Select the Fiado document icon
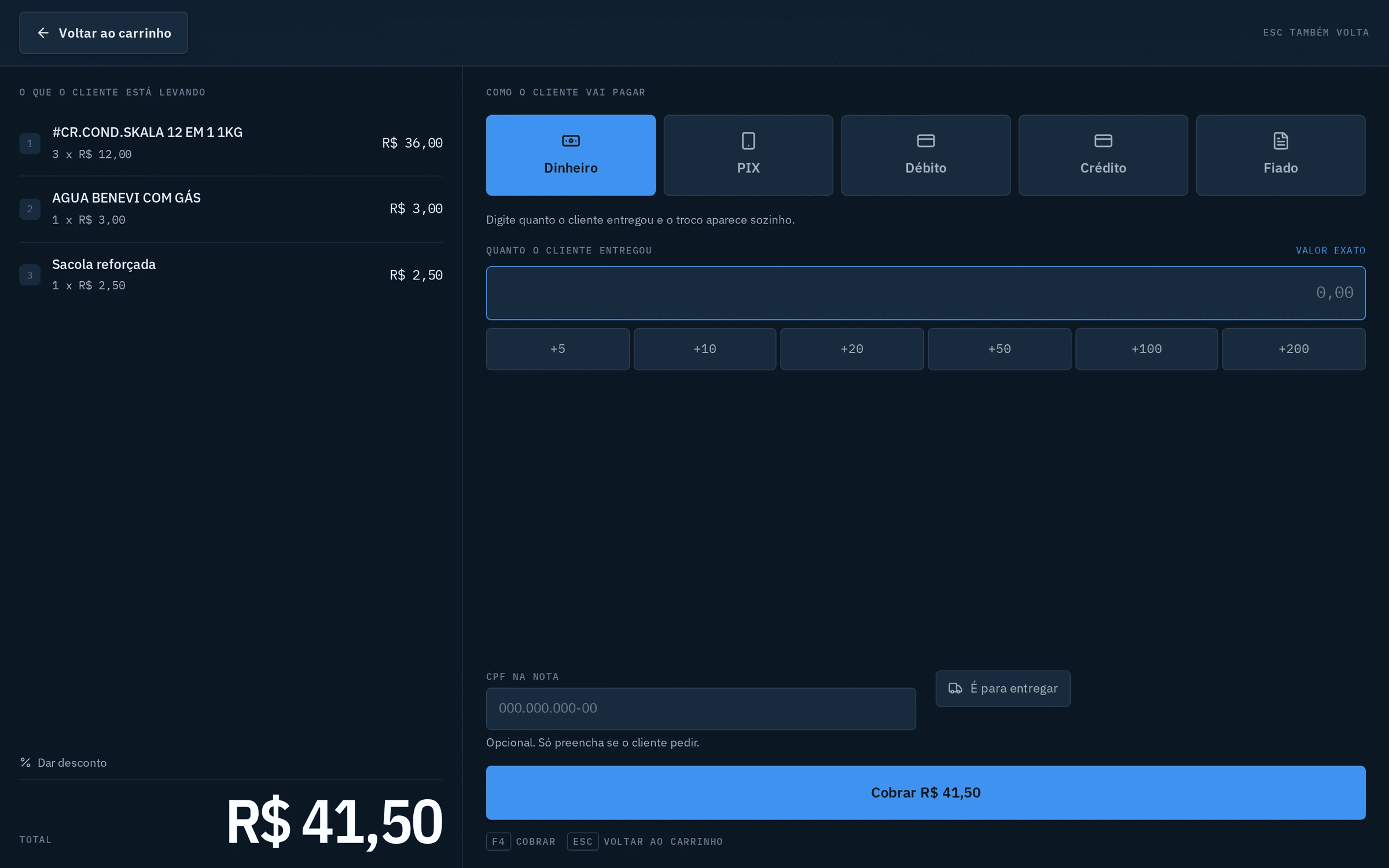 point(1281,141)
